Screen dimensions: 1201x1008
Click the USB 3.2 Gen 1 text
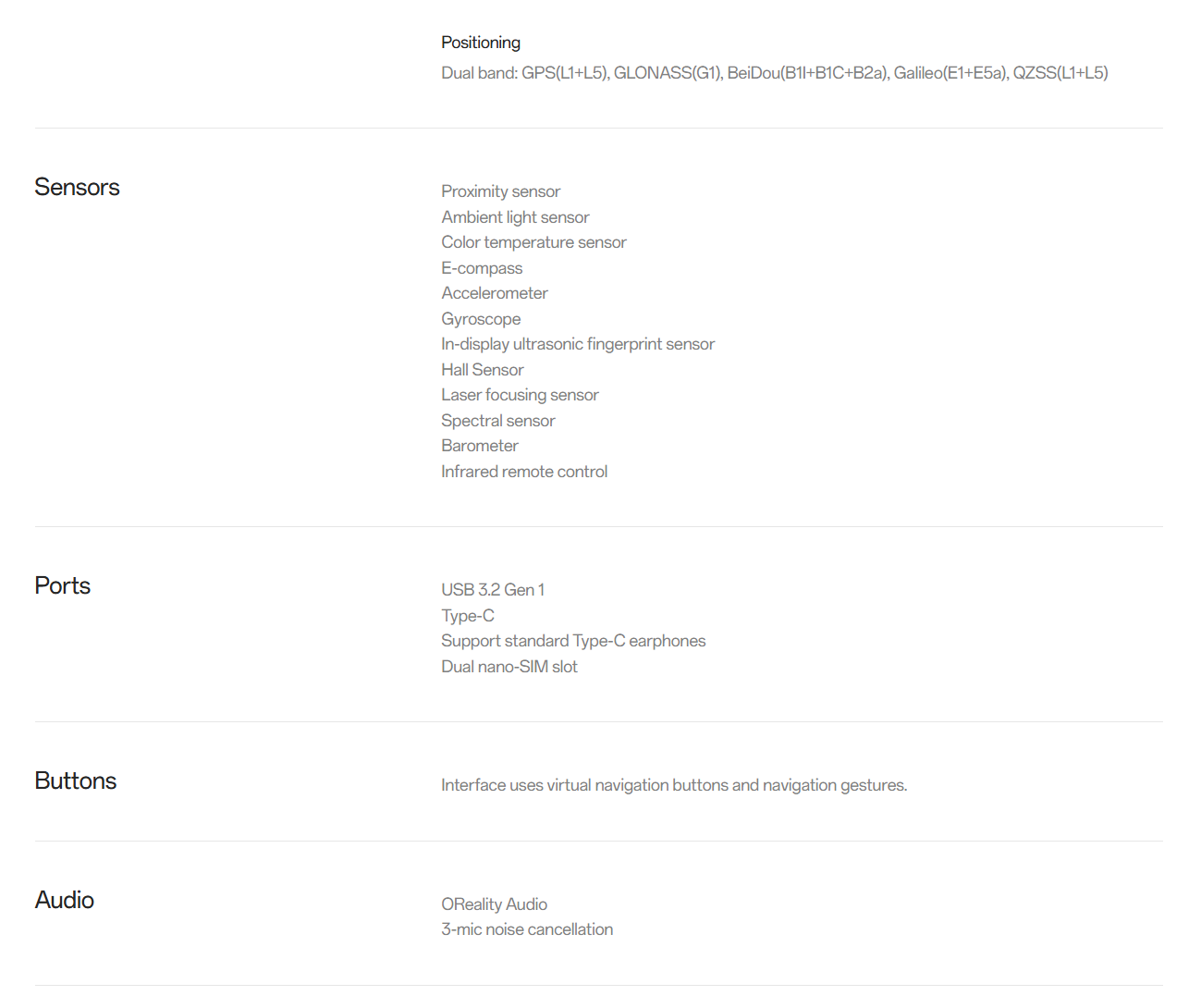pyautogui.click(x=492, y=590)
